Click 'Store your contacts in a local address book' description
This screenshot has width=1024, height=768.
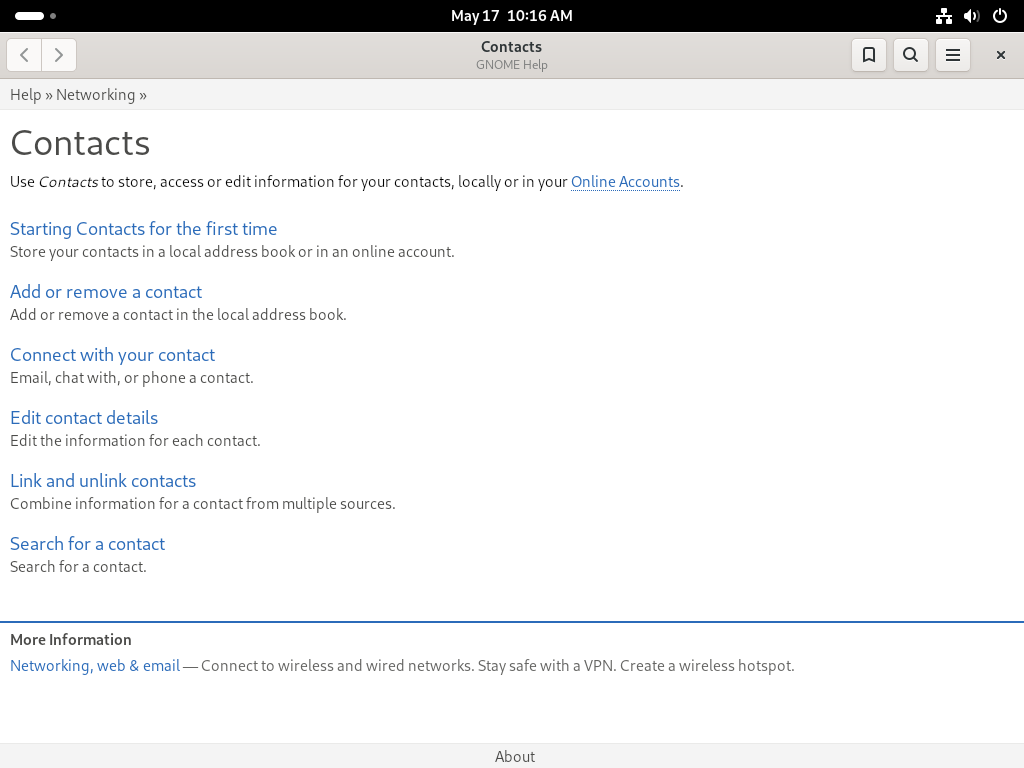[232, 252]
